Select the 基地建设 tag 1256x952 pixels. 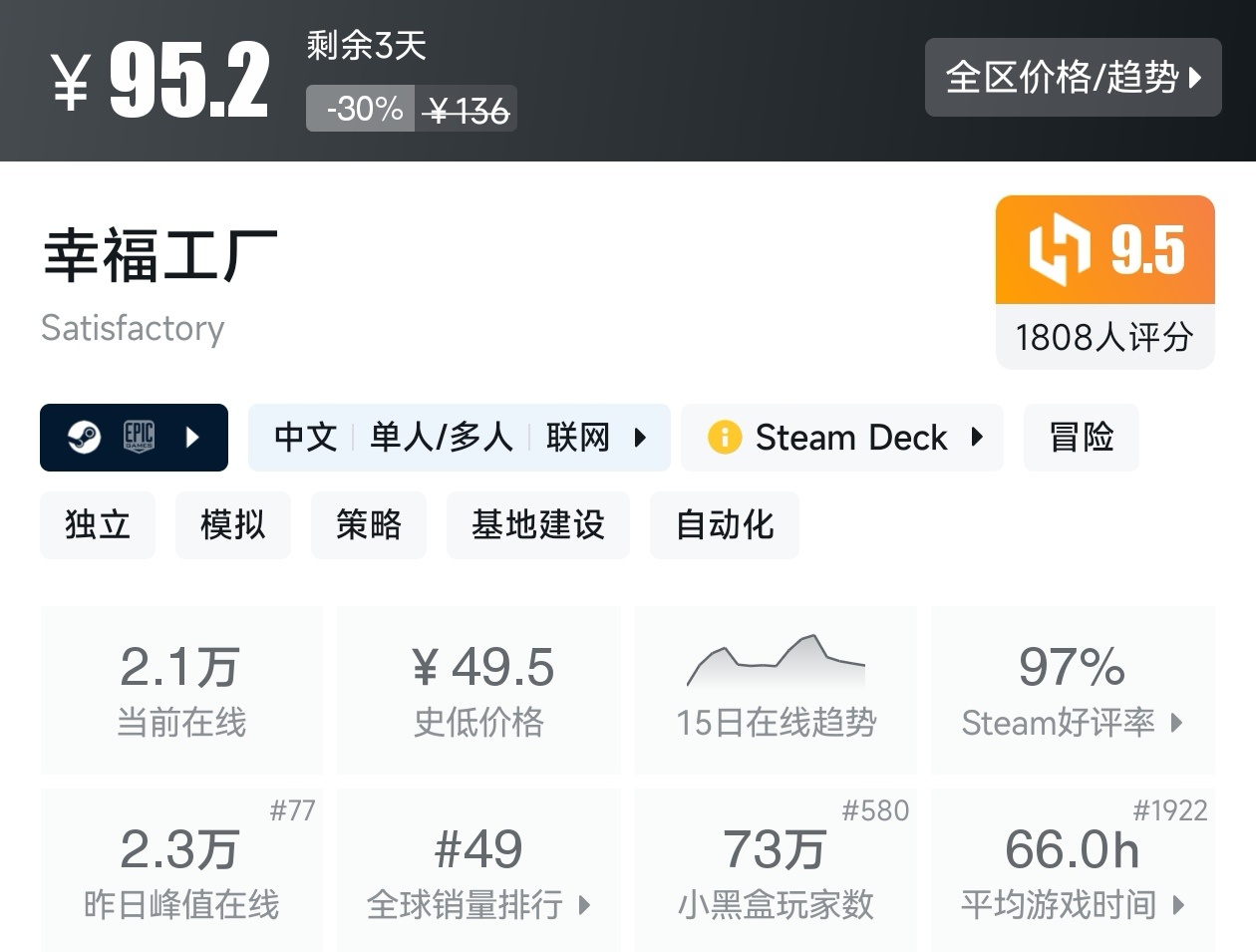538,524
